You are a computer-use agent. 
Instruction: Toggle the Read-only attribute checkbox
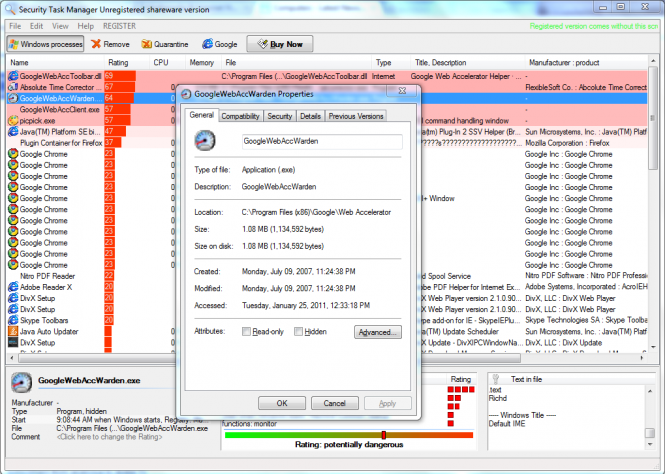246,332
